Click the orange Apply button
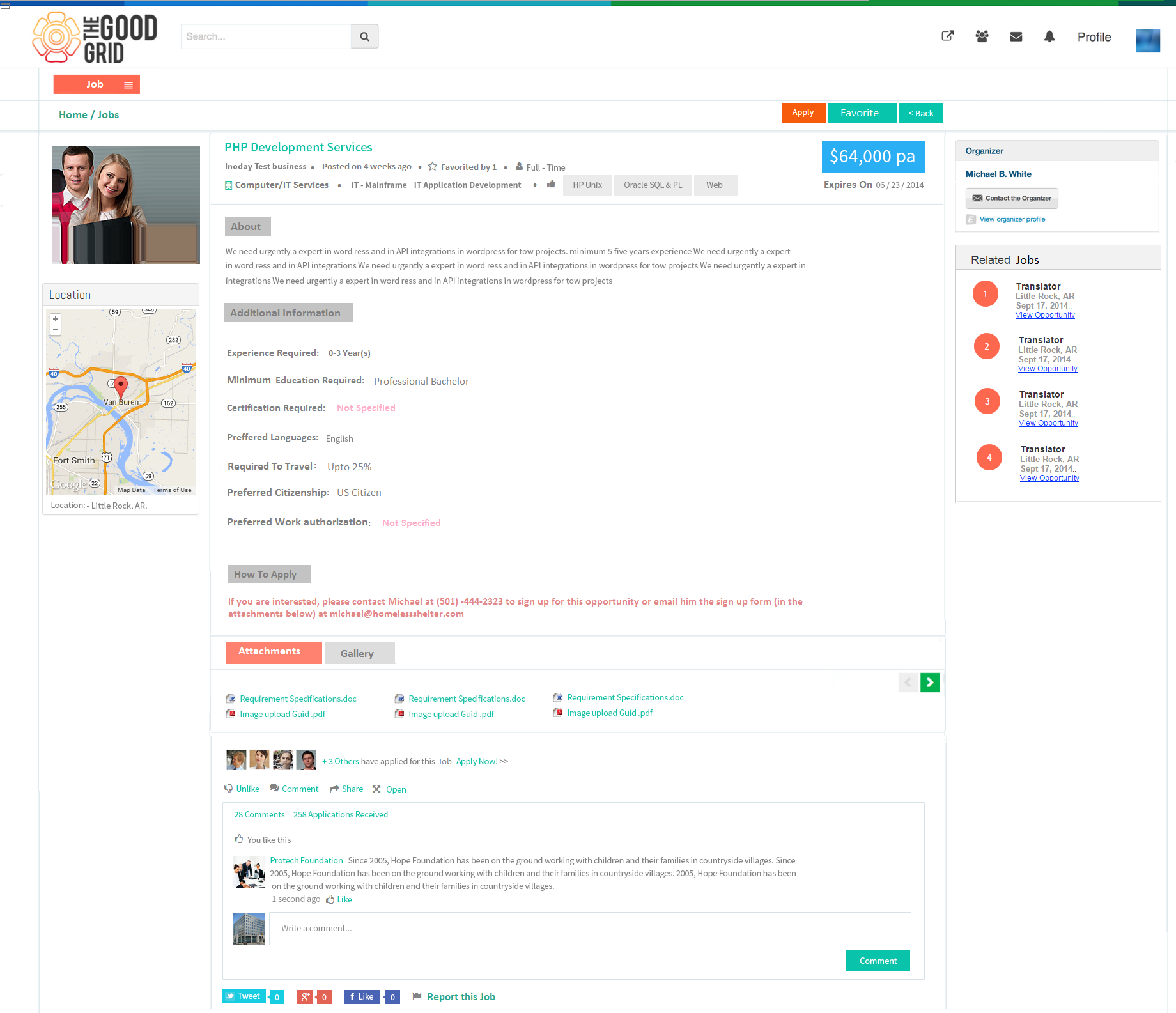The image size is (1176, 1013). [x=803, y=113]
